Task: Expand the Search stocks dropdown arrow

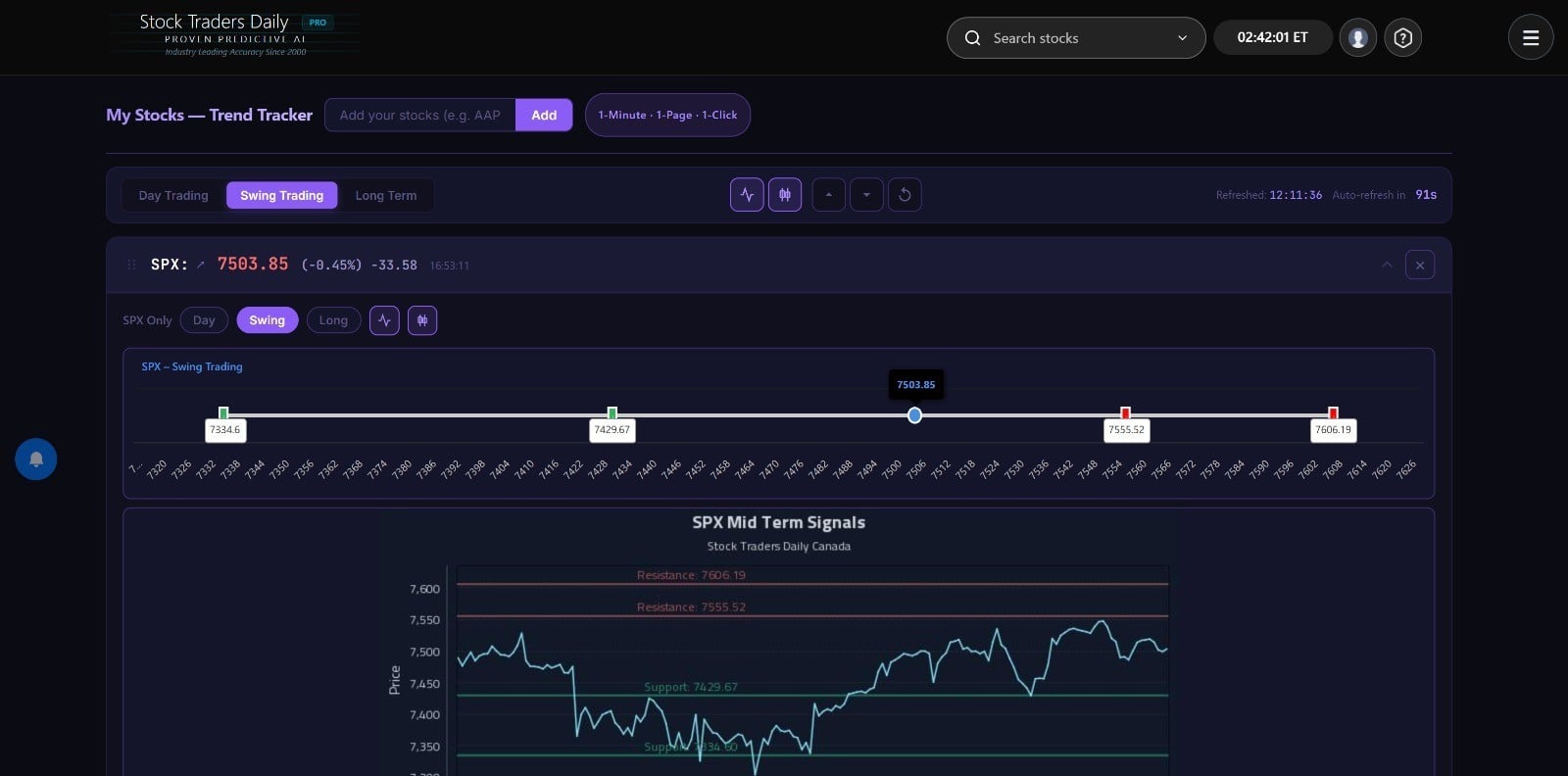Action: pos(1182,38)
